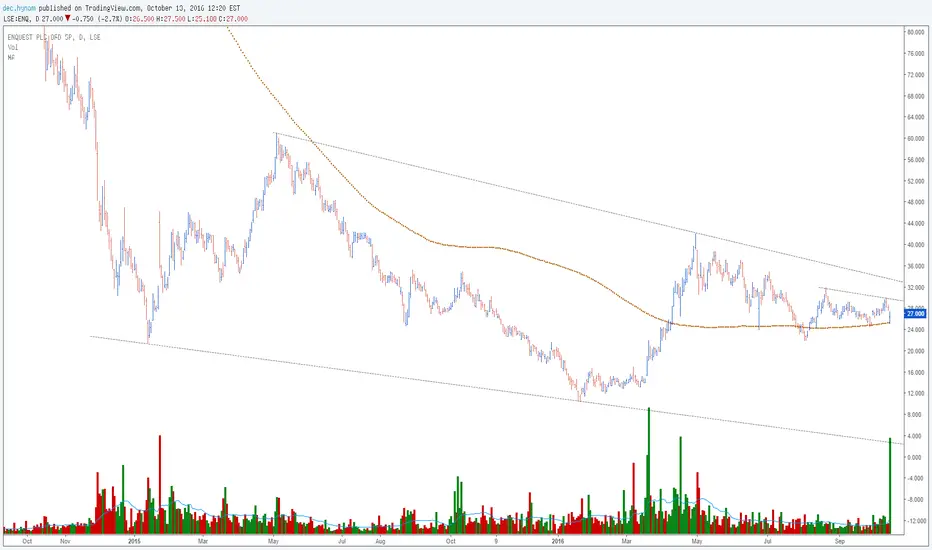Click the 16.000 price axis label

(915, 372)
